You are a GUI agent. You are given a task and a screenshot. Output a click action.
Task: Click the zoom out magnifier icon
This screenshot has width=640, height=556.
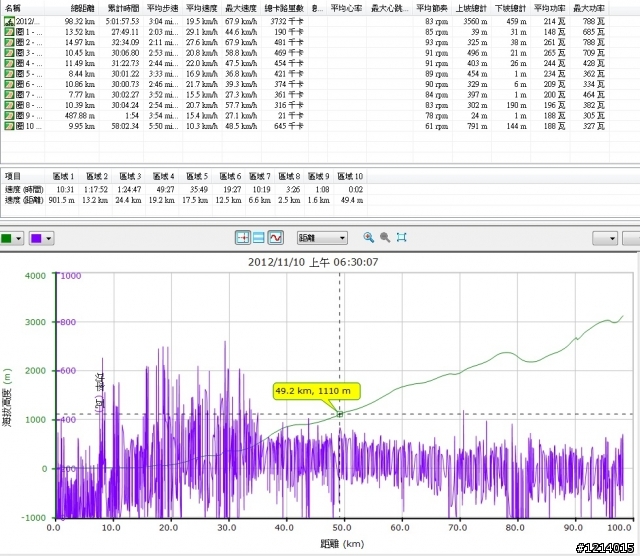point(384,238)
